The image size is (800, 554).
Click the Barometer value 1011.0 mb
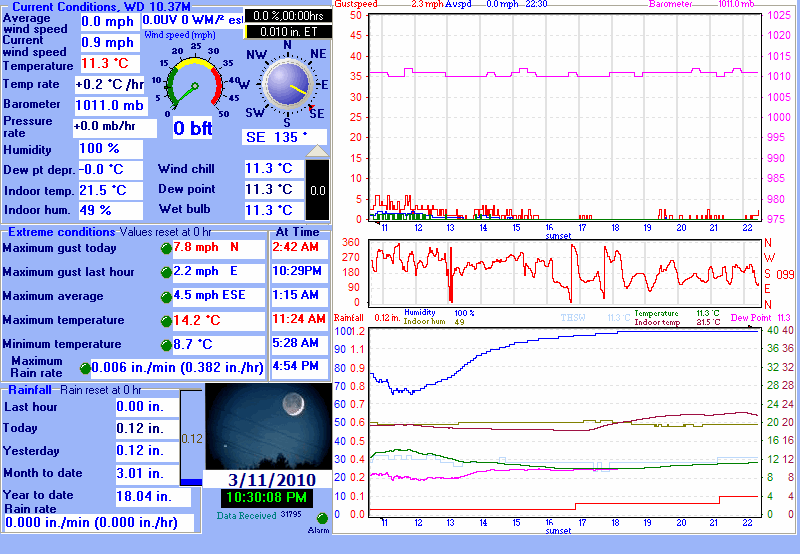(111, 106)
